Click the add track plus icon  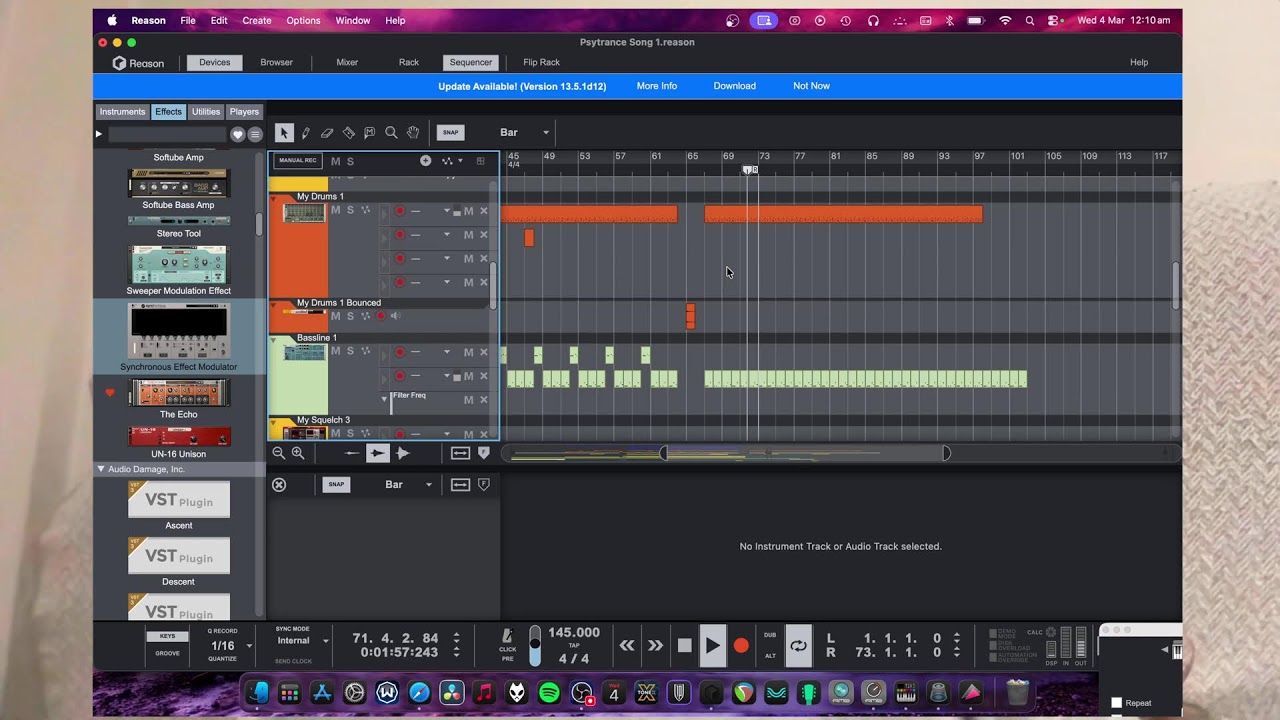[425, 161]
